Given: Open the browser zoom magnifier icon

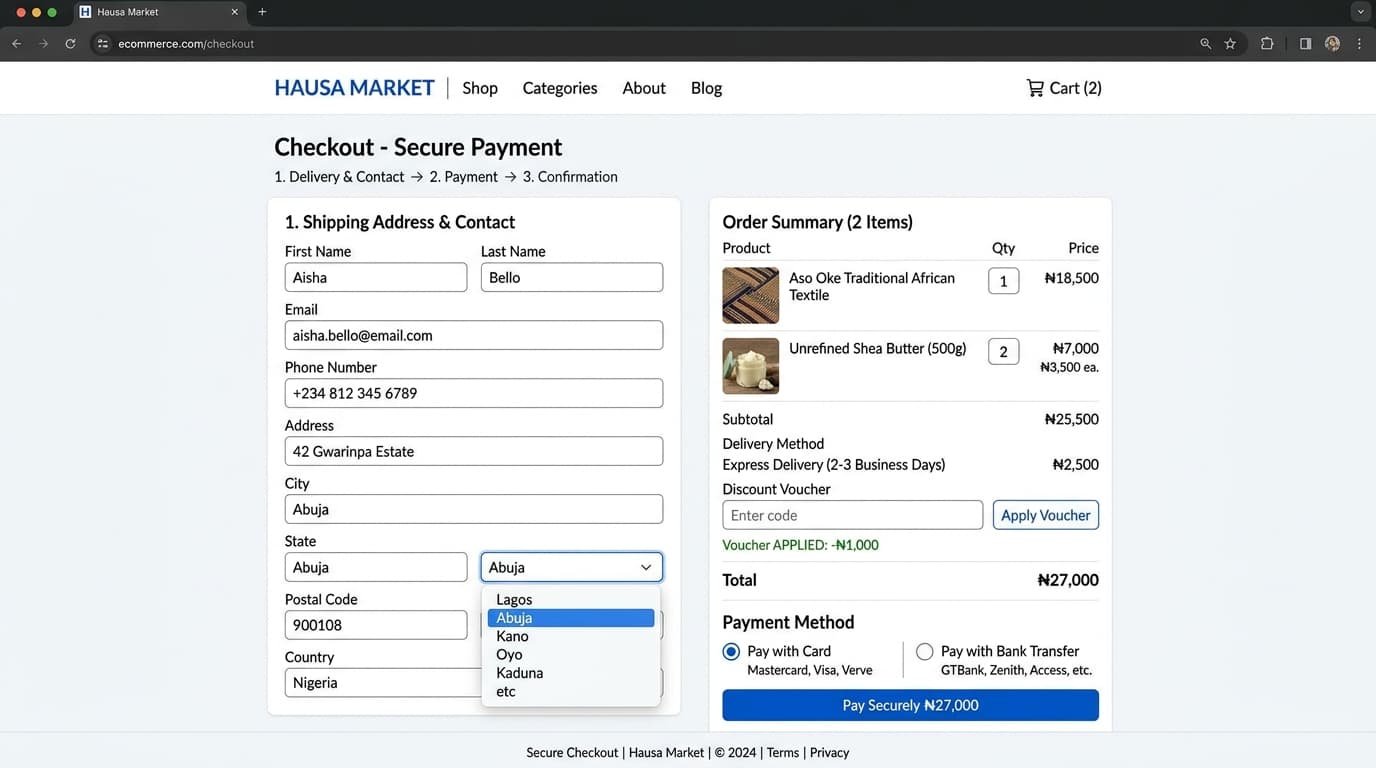Looking at the screenshot, I should tap(1205, 44).
